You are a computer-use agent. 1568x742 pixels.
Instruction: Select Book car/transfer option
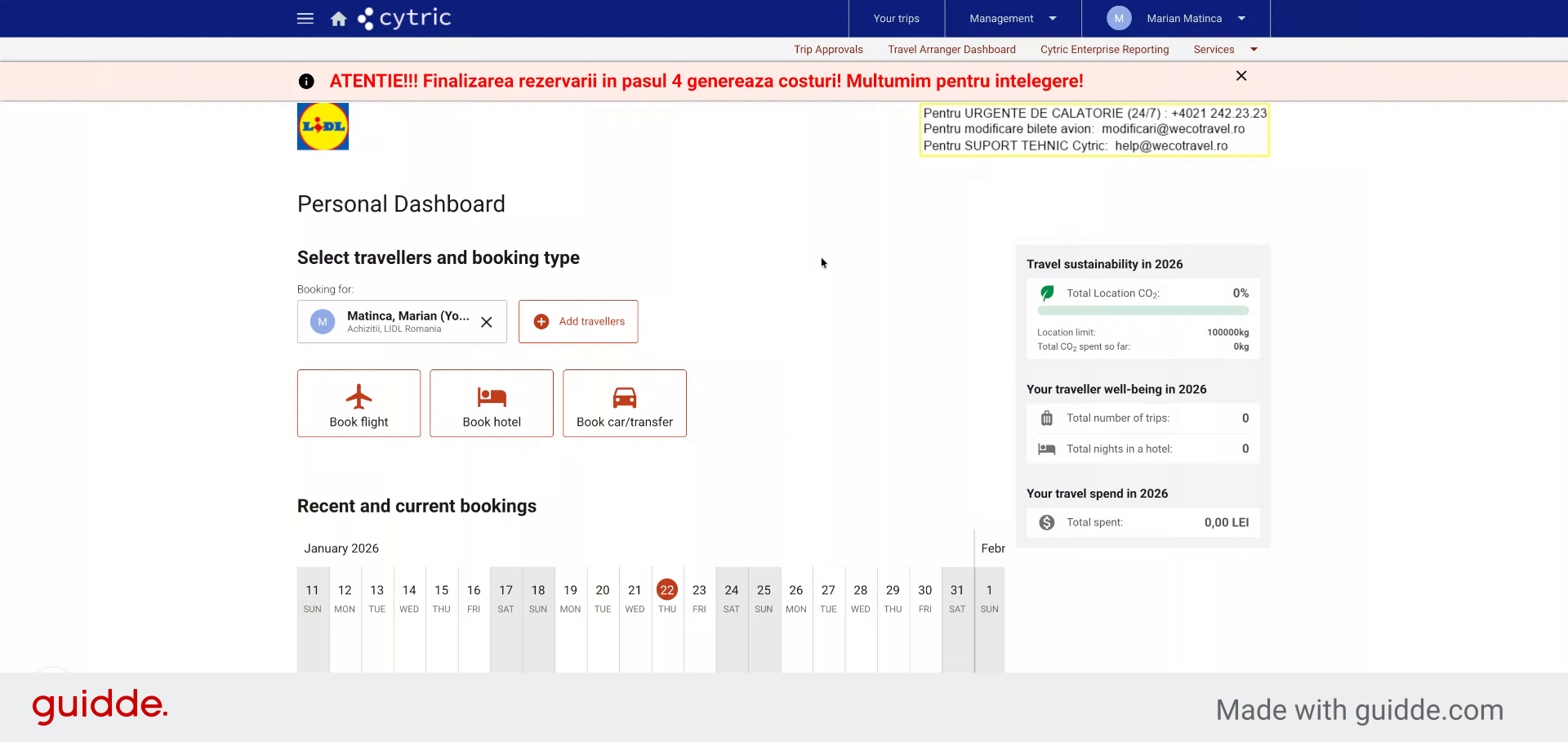(625, 404)
